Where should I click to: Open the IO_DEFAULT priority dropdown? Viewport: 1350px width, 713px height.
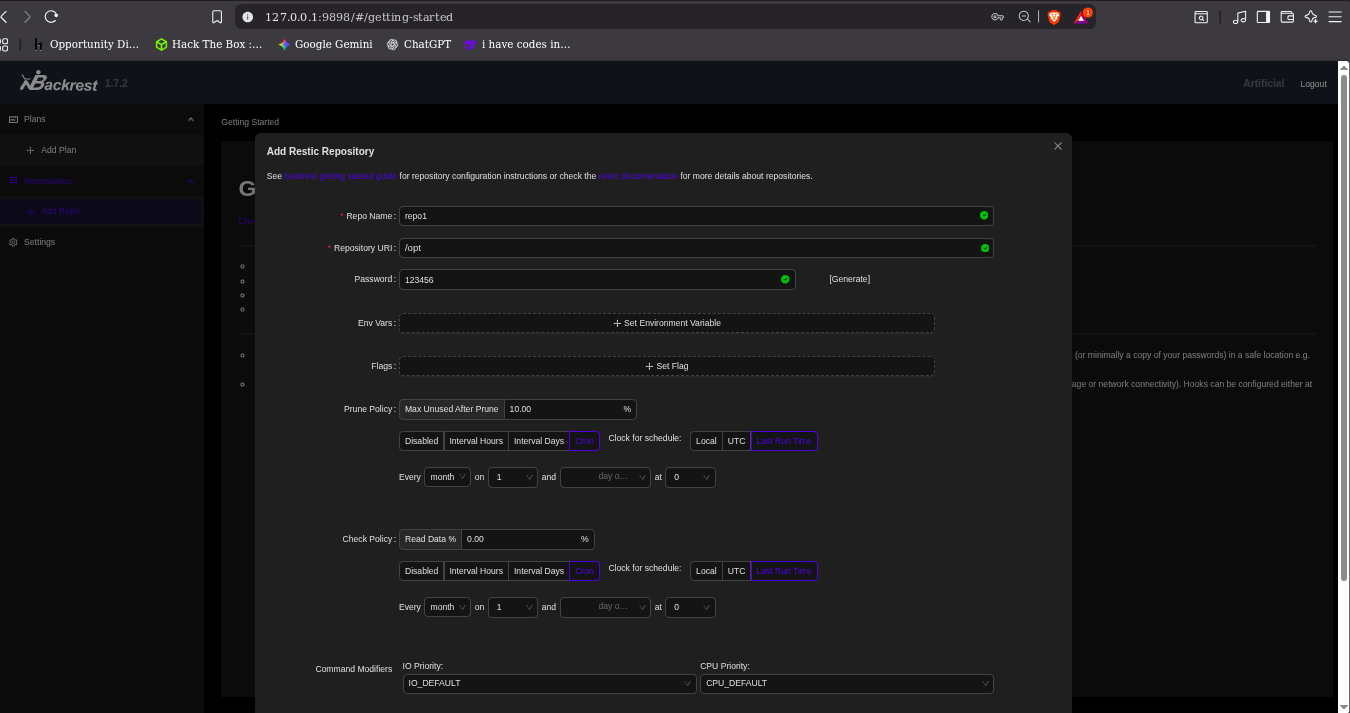pos(549,684)
